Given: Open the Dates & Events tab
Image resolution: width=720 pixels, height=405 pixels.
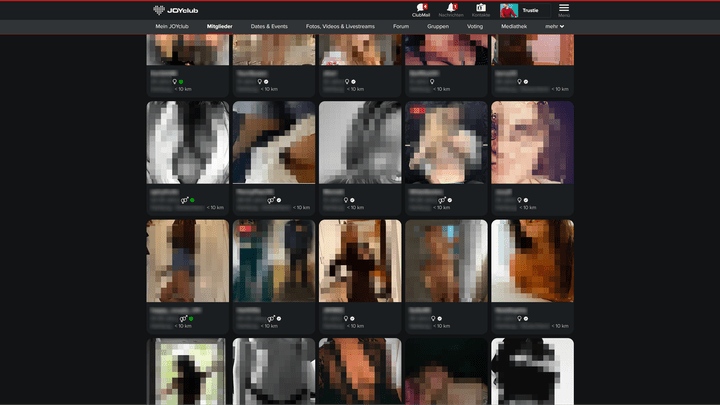Looking at the screenshot, I should coord(269,26).
